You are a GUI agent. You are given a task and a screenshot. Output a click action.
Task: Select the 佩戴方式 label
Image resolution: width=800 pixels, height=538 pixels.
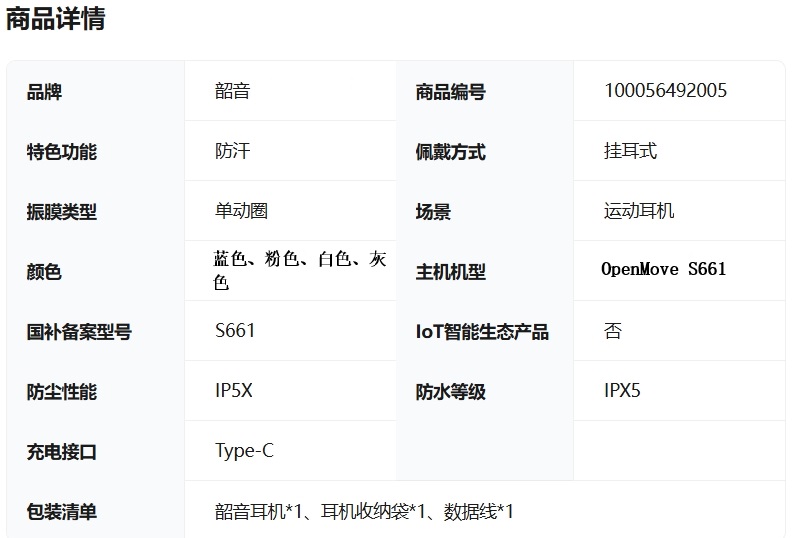coord(451,152)
